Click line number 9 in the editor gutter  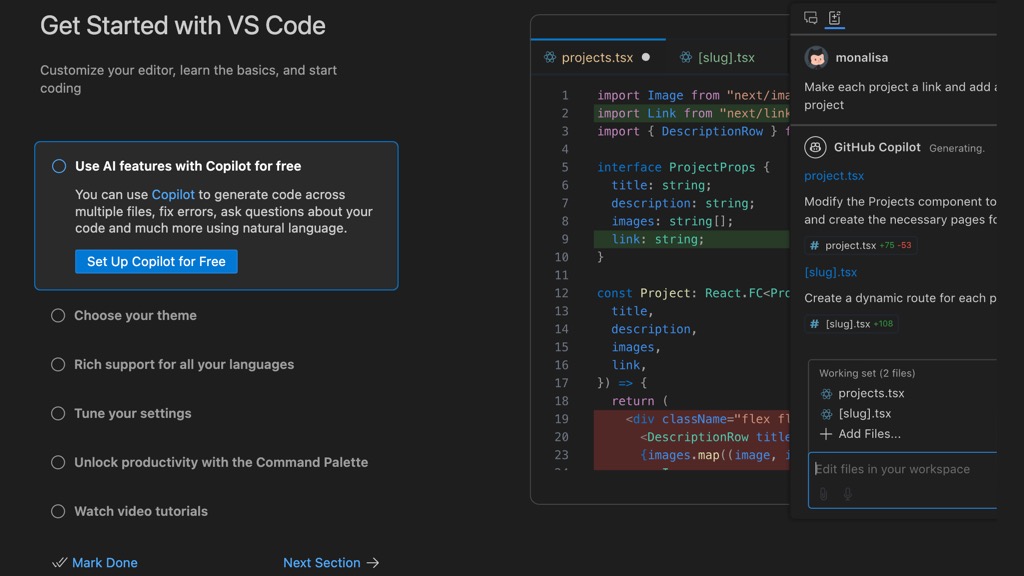565,239
